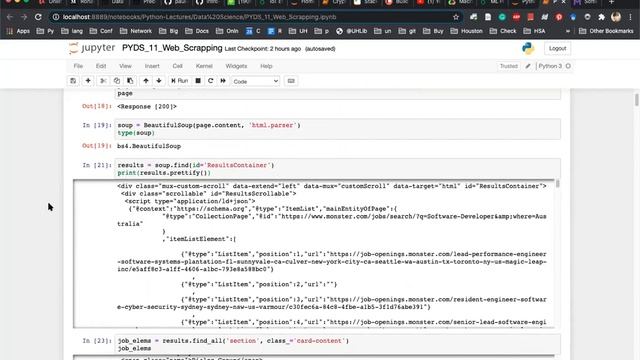Image resolution: width=640 pixels, height=360 pixels.
Task: Open the View menu
Action: (125, 66)
